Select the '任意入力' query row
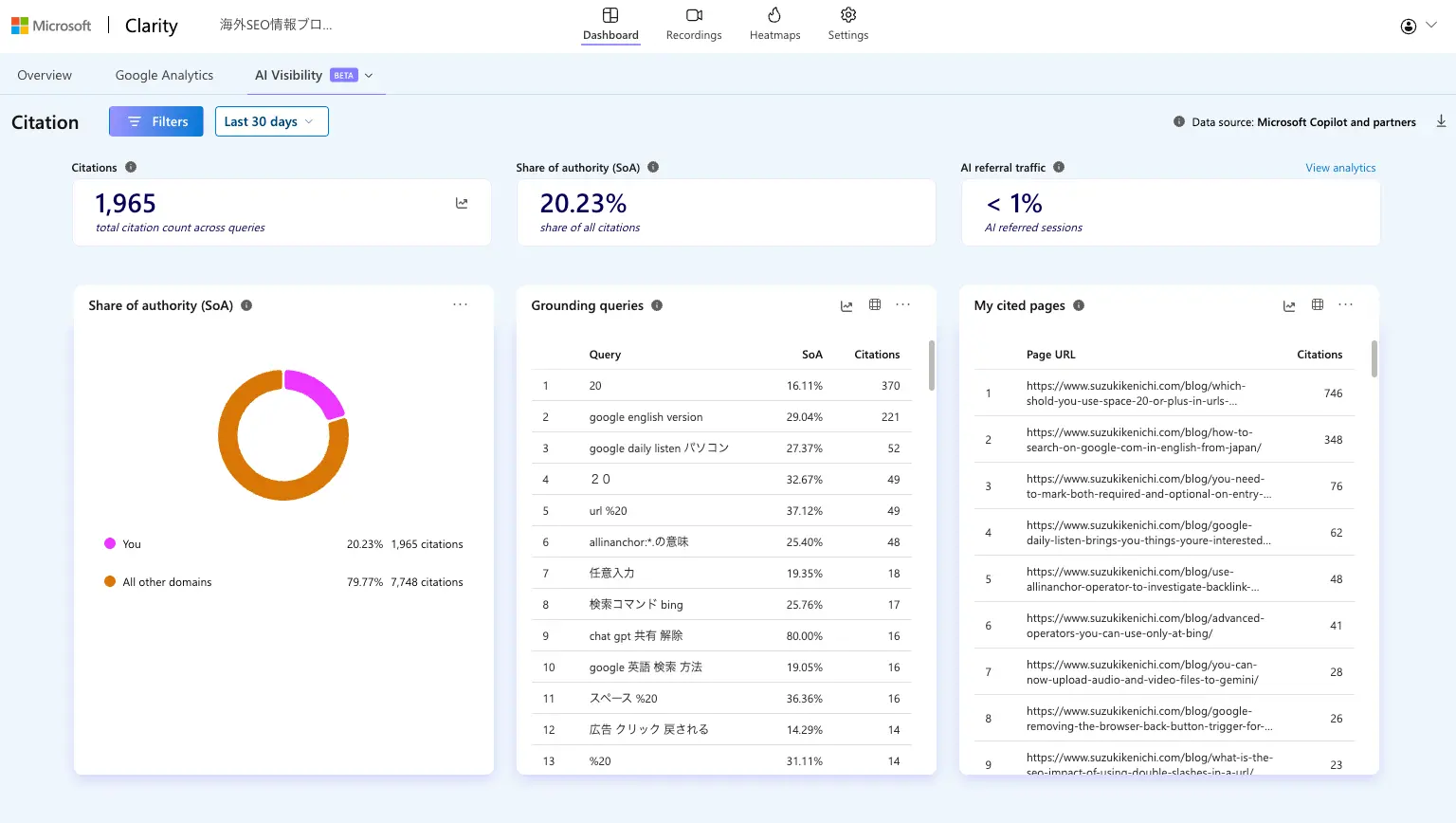 click(x=721, y=574)
